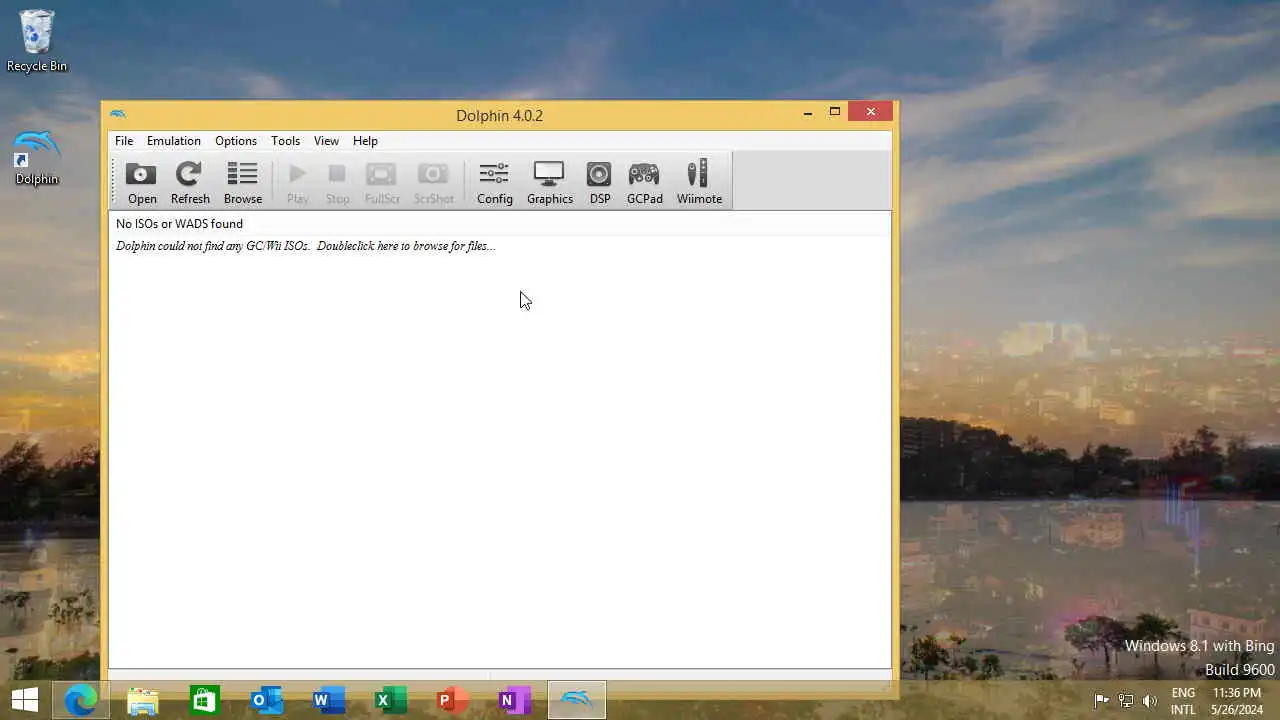Click the Dolphin taskbar button

[x=577, y=700]
